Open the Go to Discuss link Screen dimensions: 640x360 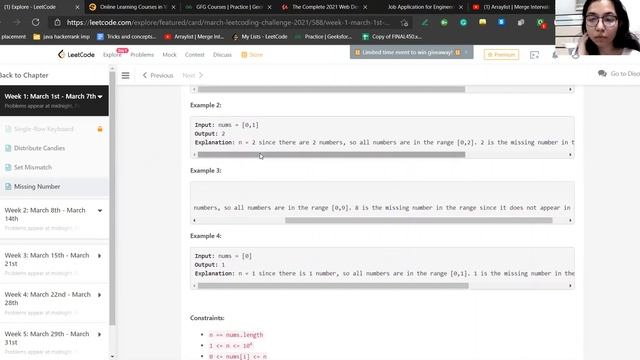point(619,73)
